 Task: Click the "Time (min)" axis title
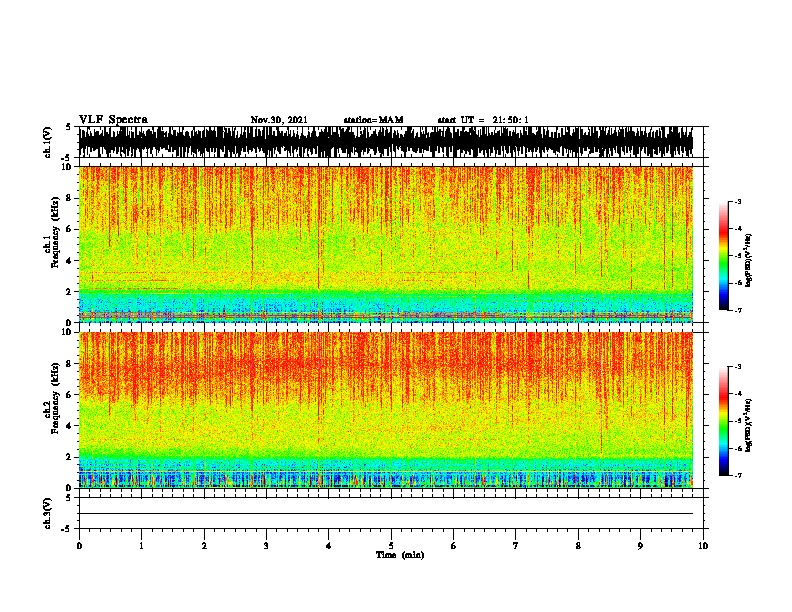point(400,555)
